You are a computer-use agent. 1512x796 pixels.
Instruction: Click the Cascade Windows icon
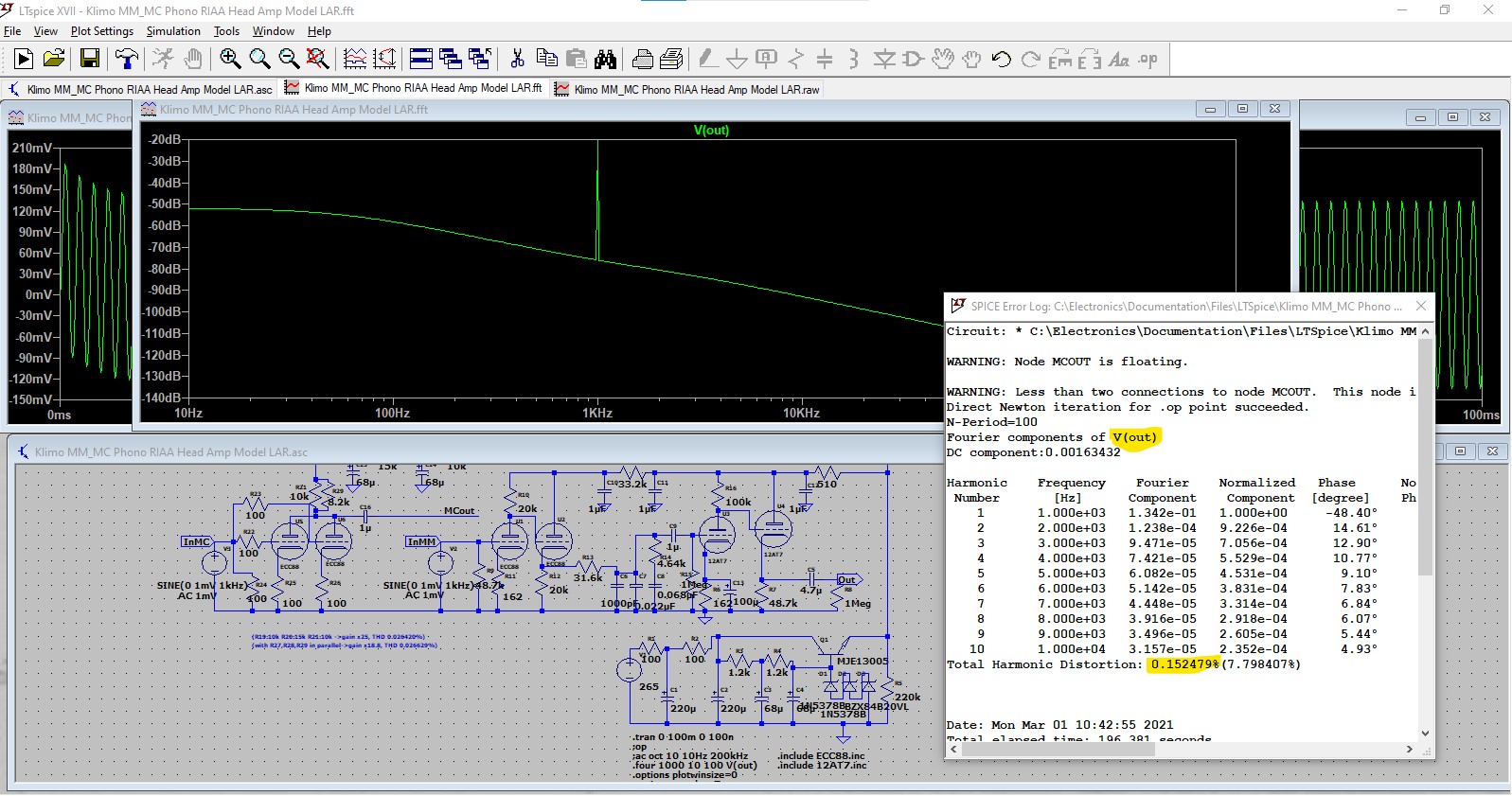[451, 60]
